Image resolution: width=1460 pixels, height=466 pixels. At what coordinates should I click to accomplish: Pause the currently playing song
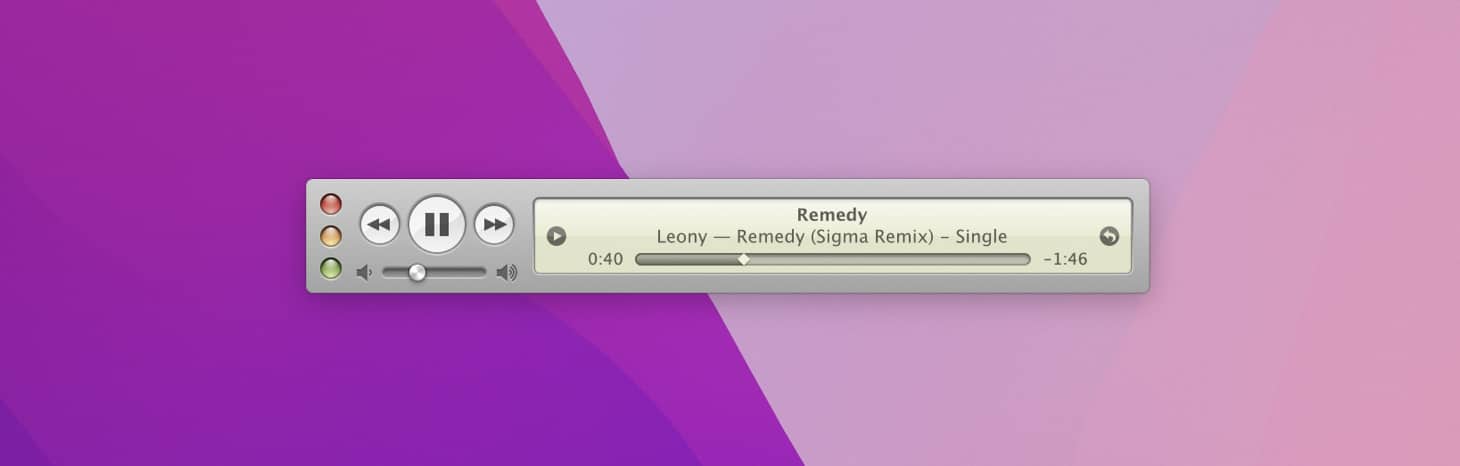tap(437, 224)
